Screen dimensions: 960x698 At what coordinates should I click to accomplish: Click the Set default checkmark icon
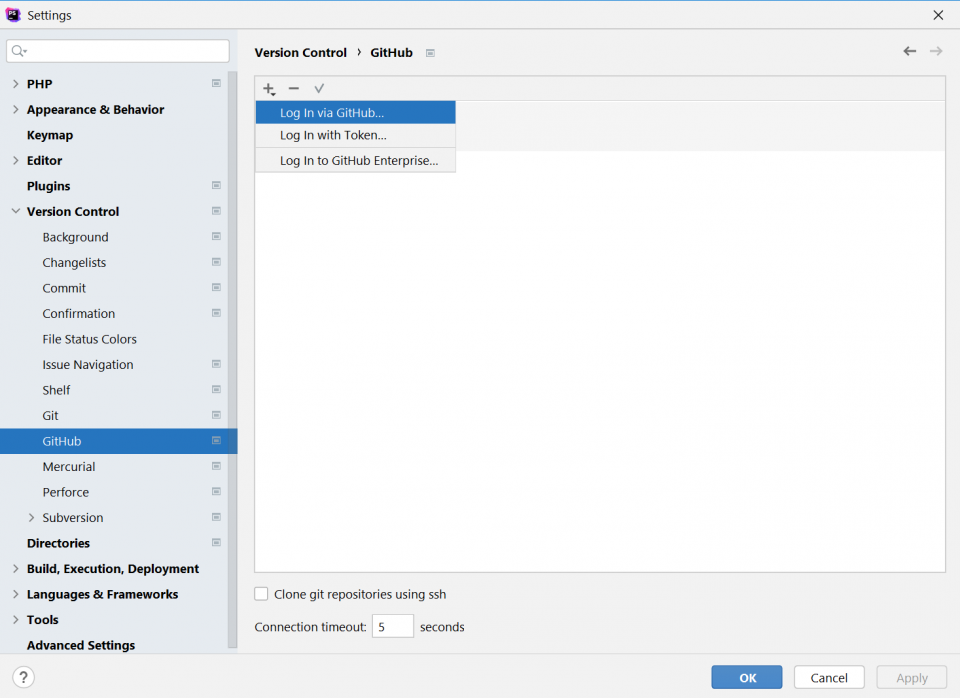pyautogui.click(x=319, y=89)
